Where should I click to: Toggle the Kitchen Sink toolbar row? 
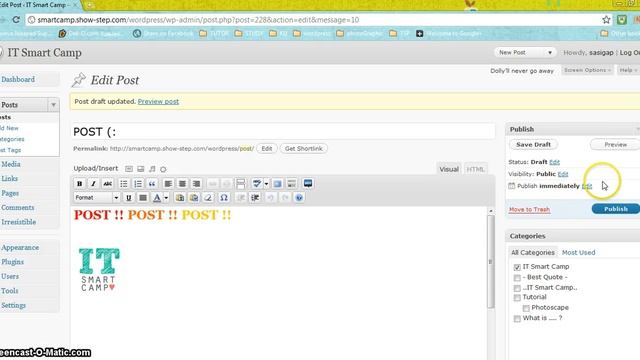point(291,184)
